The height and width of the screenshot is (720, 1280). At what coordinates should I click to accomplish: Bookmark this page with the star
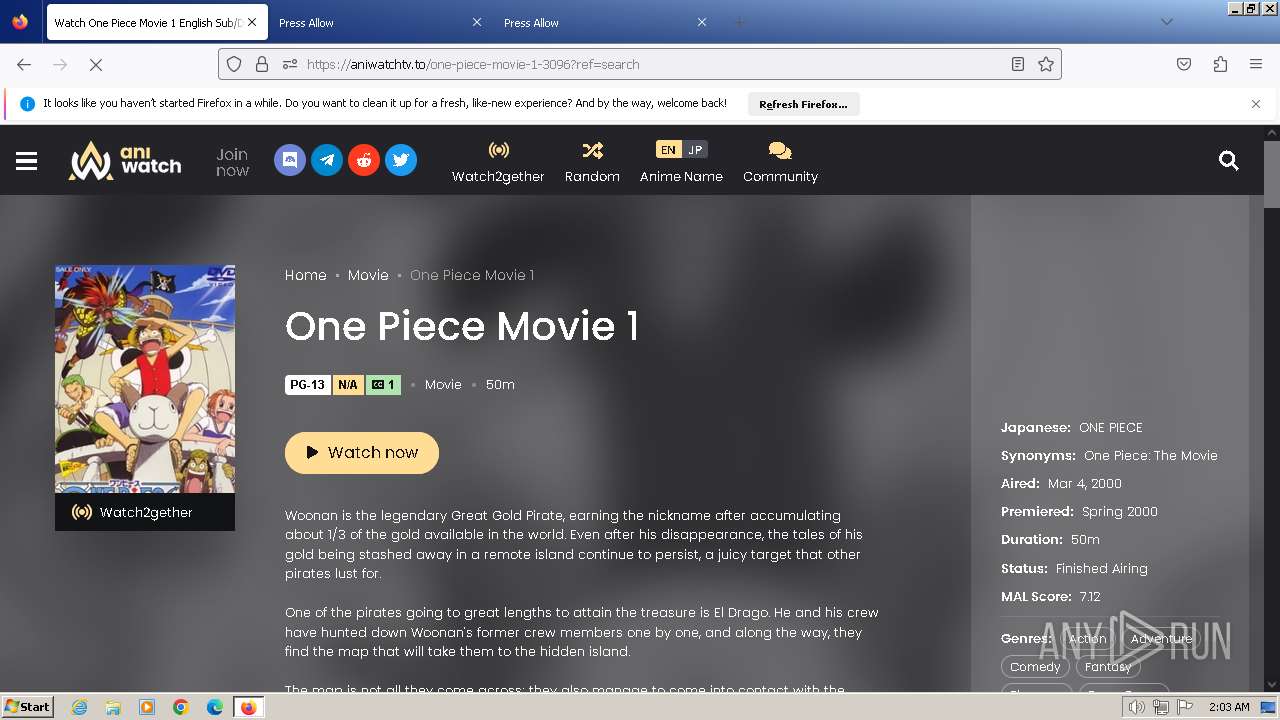(1046, 64)
